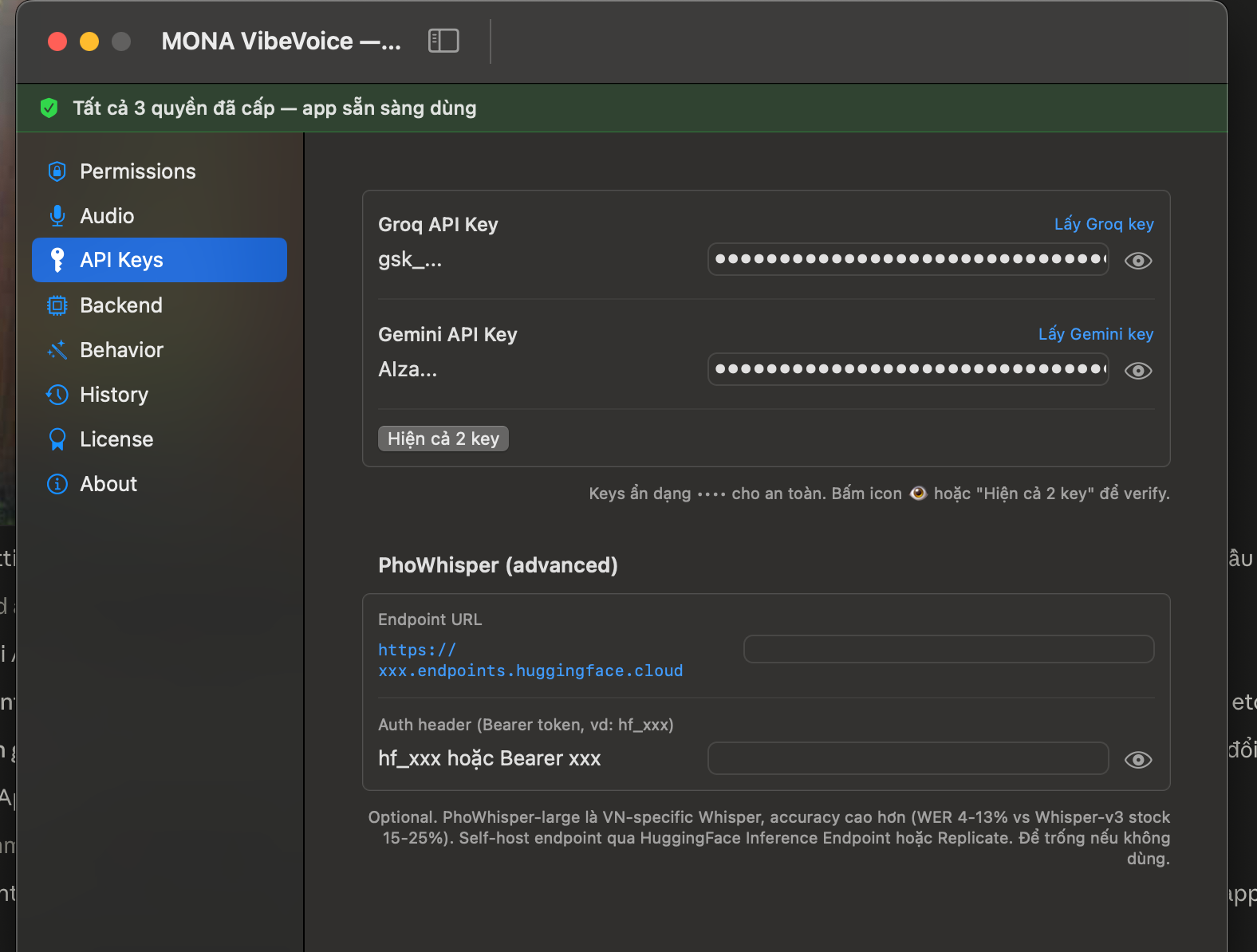Screen dimensions: 1257x952
Task: Toggle the sidebar with the titlebar icon
Action: coord(443,41)
